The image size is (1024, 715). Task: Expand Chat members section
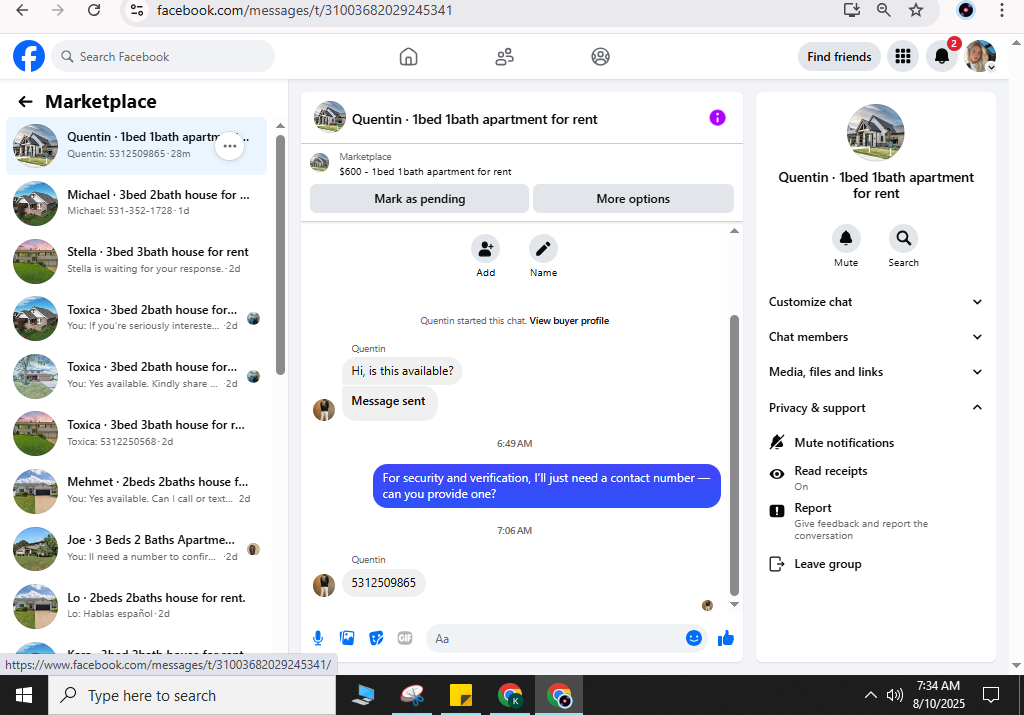point(876,337)
